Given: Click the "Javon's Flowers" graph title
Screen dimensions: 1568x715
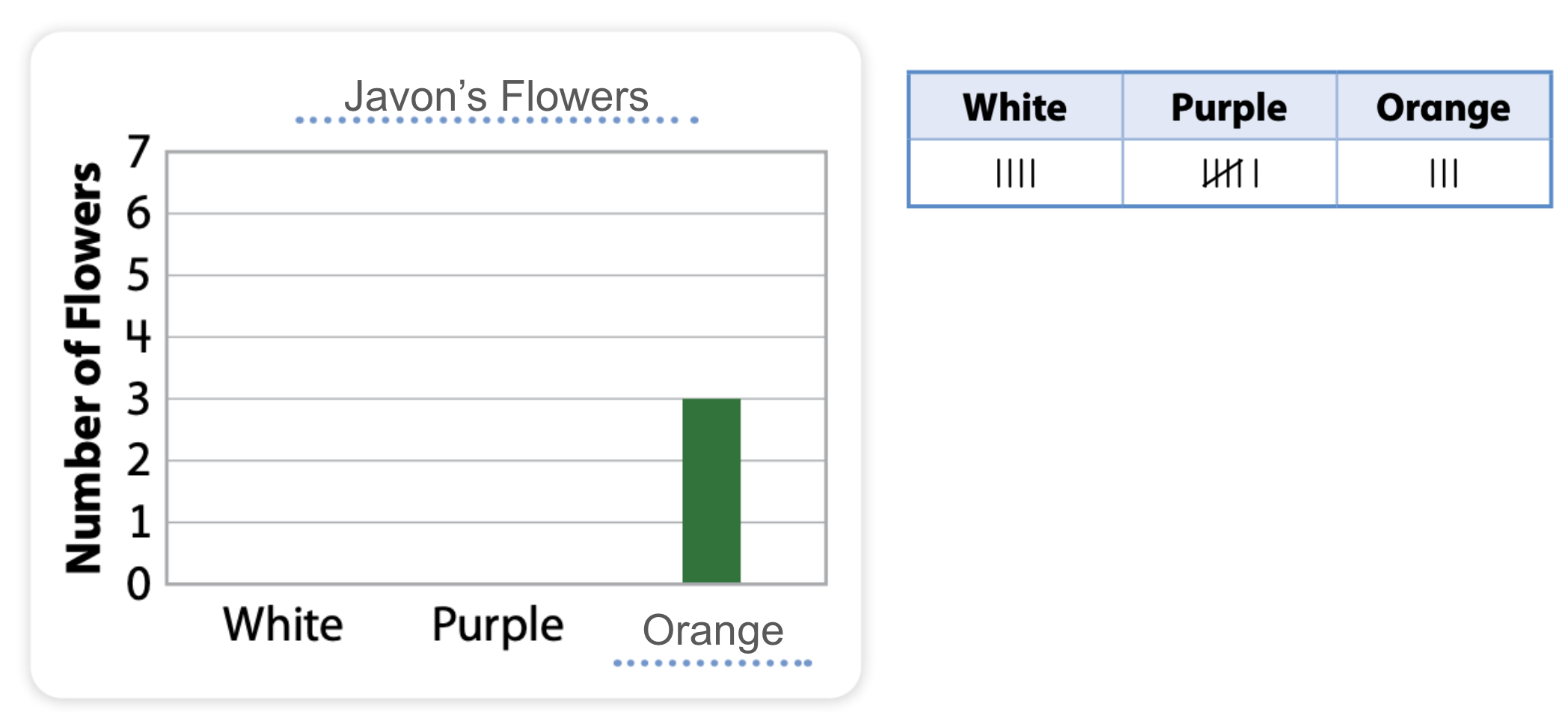Looking at the screenshot, I should [x=496, y=96].
